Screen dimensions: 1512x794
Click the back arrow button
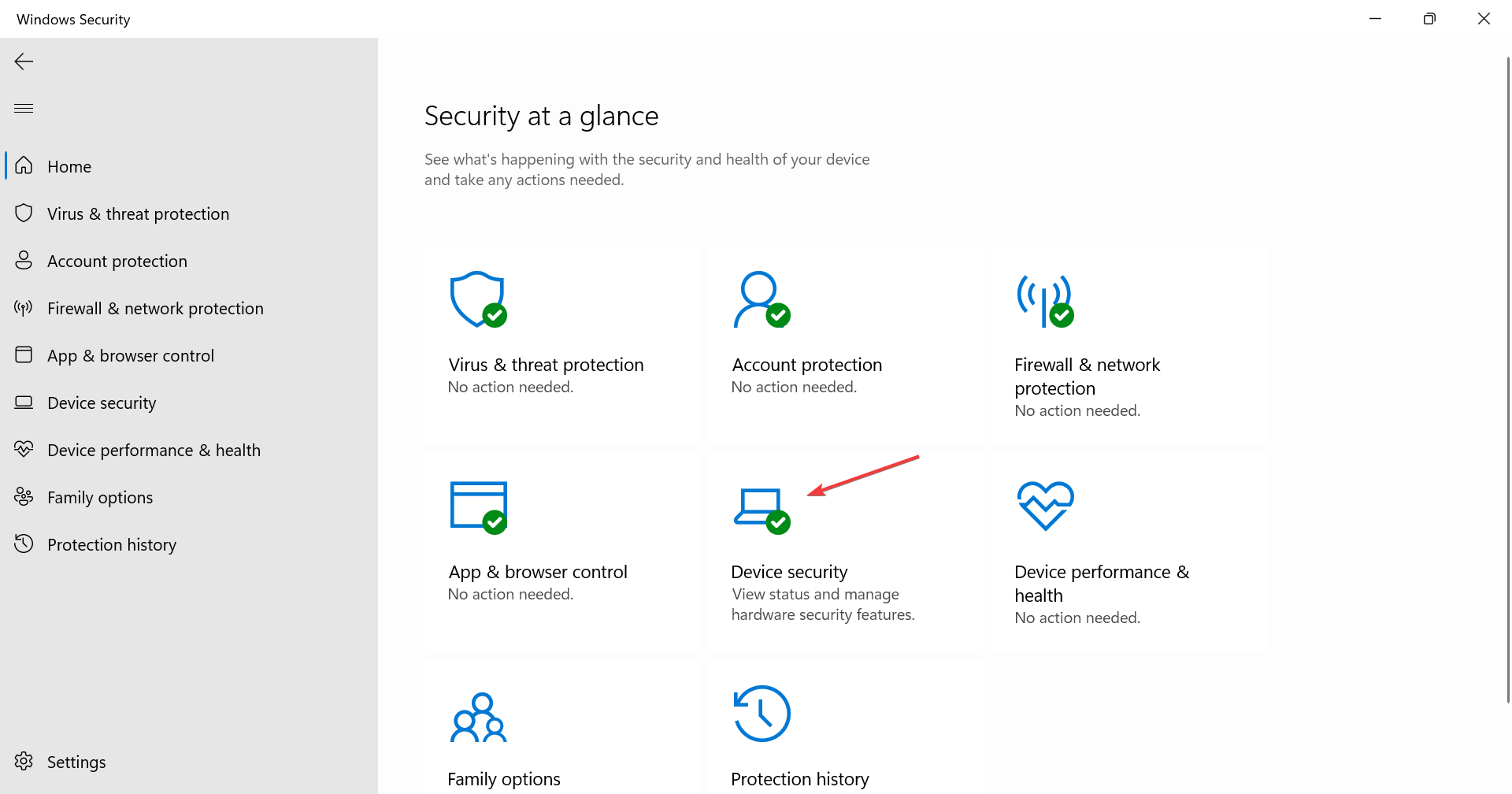[x=23, y=61]
